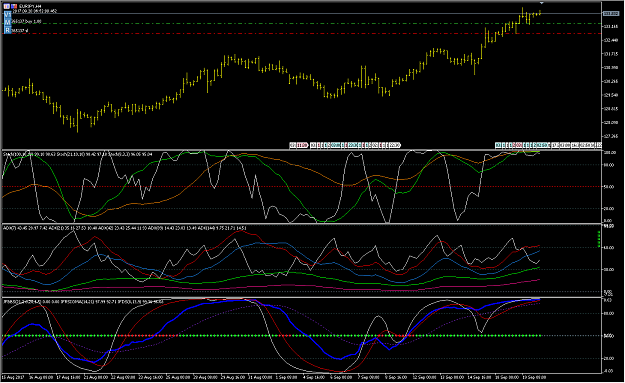
Task: Click the 12 Sep 00:00 label on the time axis
Action: click(425, 377)
